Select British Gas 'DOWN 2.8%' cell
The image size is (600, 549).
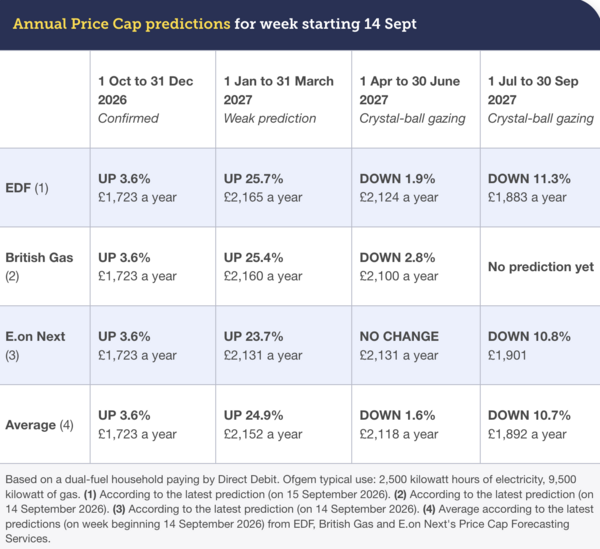416,267
